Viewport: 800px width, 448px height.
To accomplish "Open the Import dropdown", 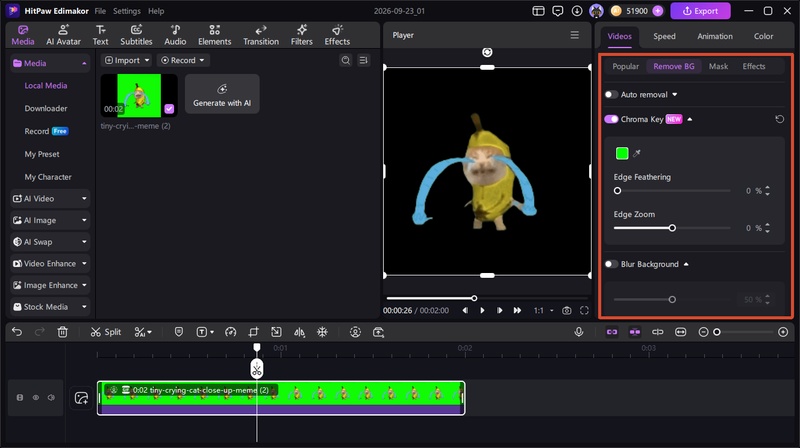I will [127, 60].
